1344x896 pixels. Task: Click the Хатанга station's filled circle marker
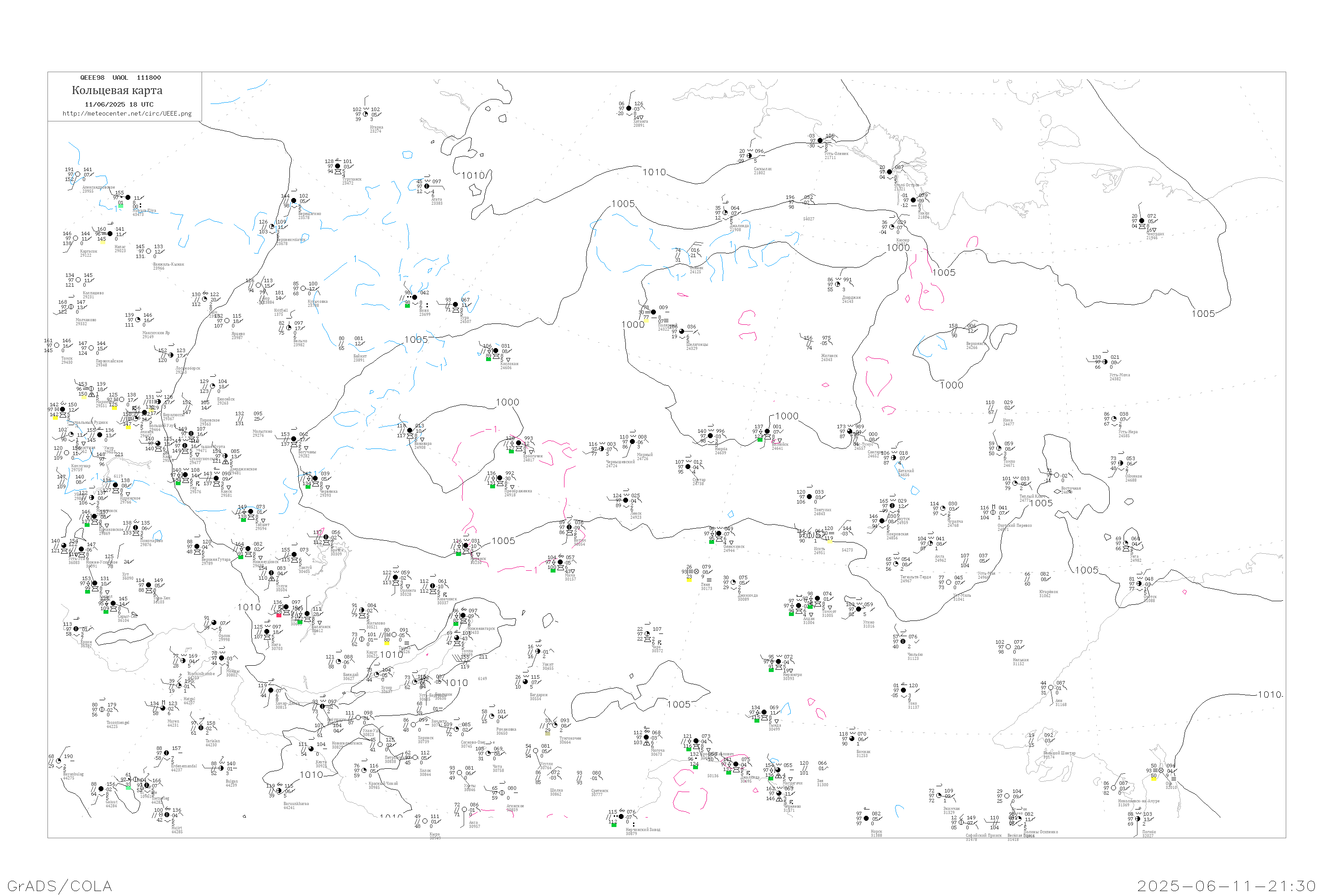(x=629, y=108)
